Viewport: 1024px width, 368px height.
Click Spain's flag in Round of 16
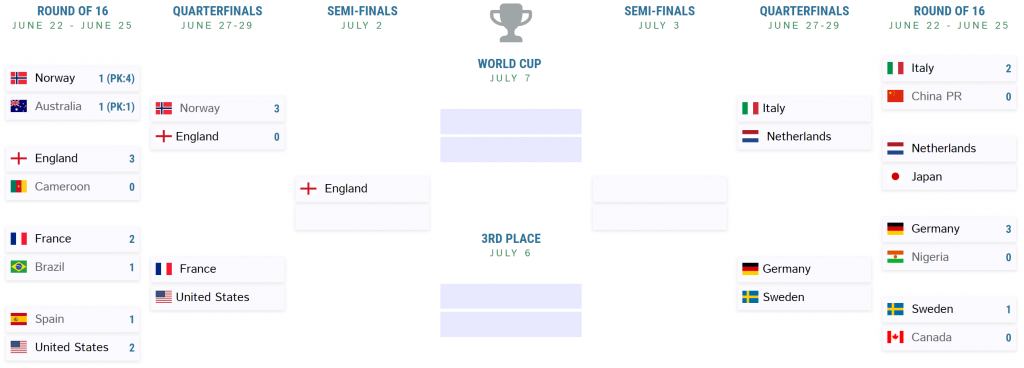19,319
